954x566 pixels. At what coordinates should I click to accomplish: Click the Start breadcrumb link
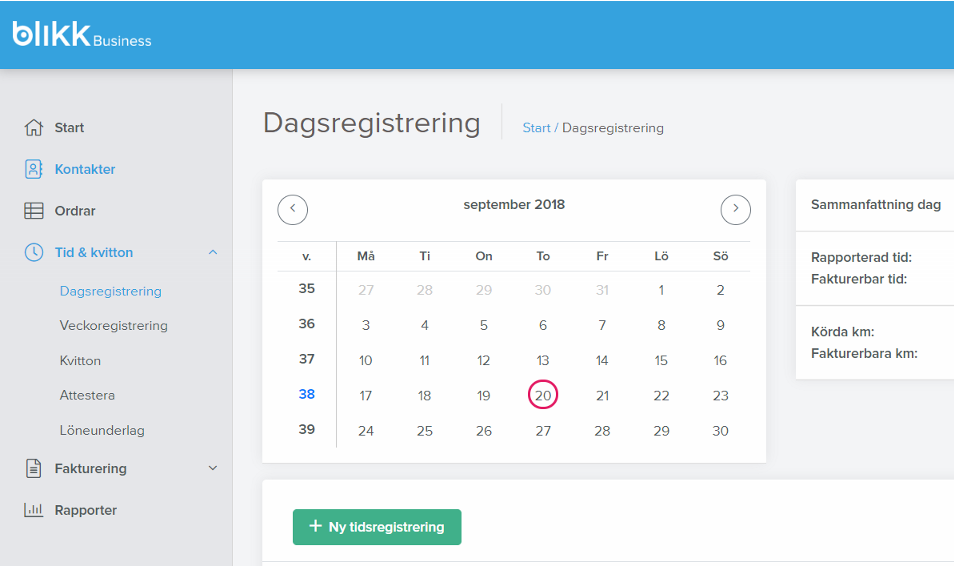536,128
